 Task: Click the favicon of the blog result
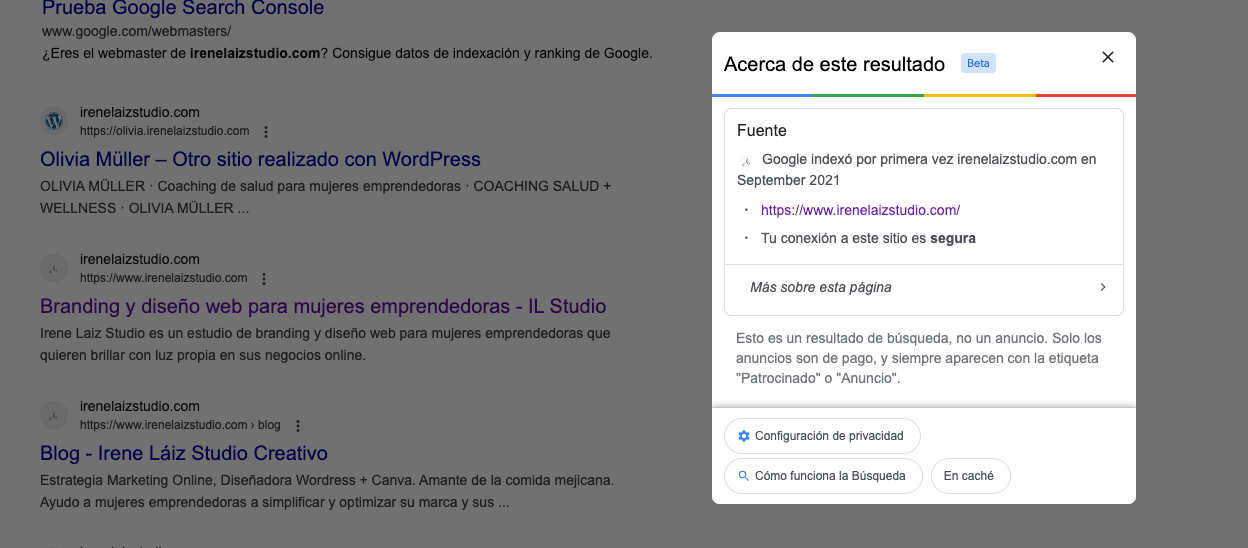[x=54, y=415]
